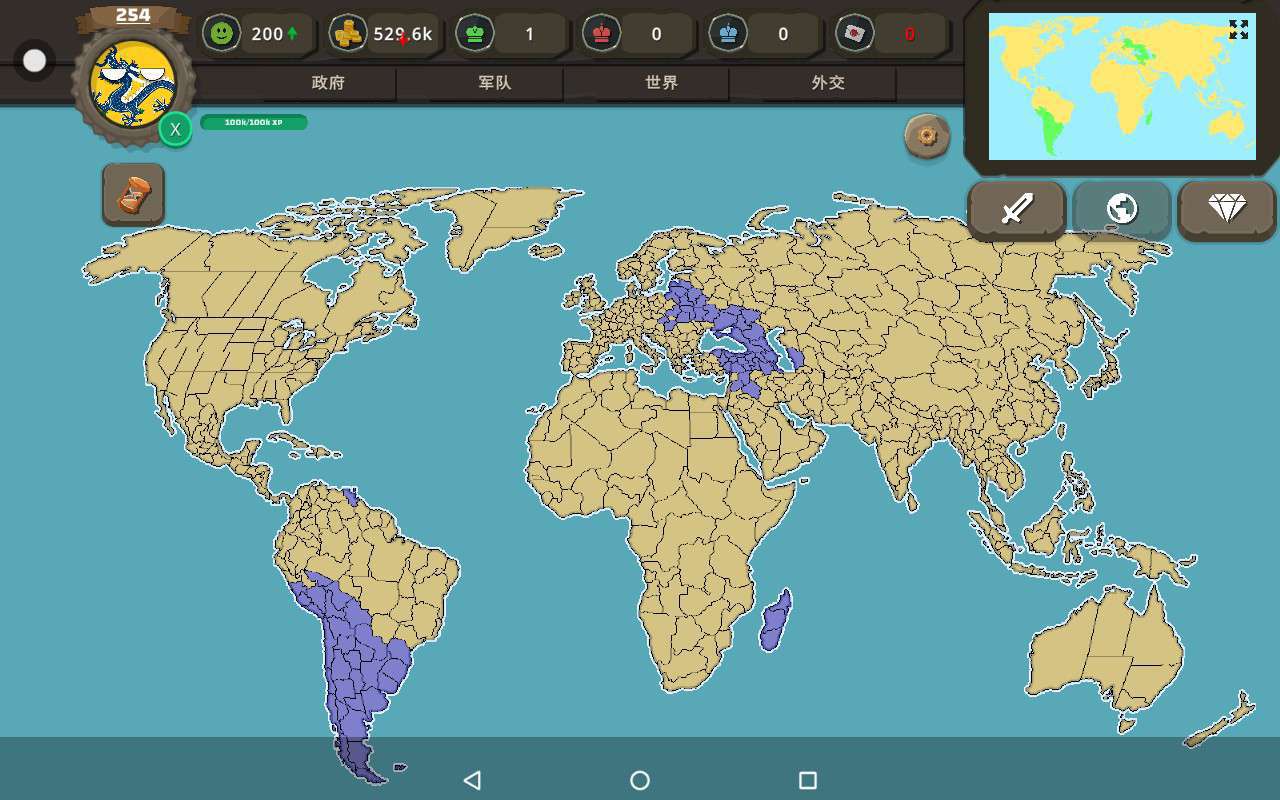
Task: Tap the white floating circle button
Action: tap(35, 61)
